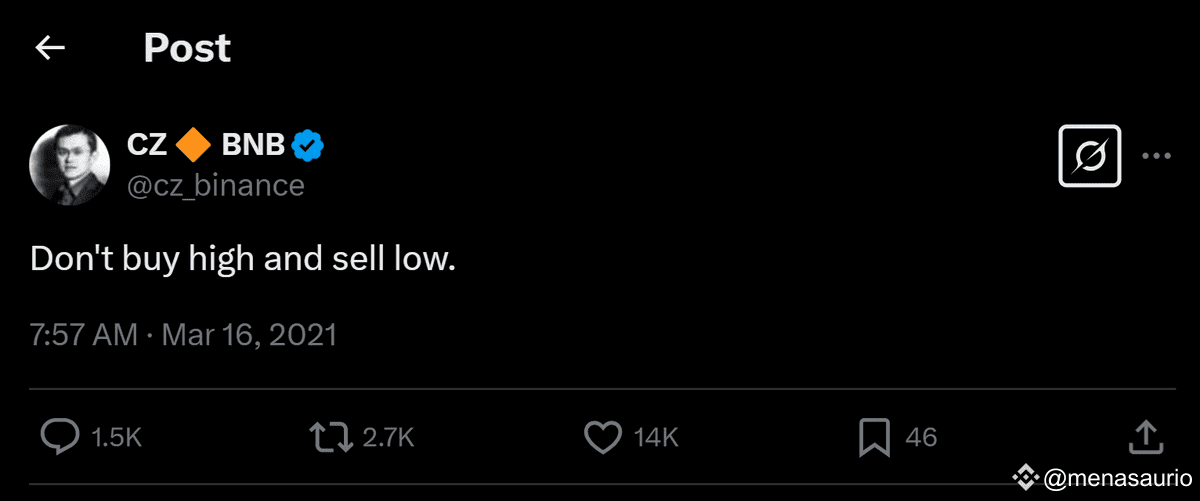Click the blue verified badge
The image size is (1200, 501).
307,146
